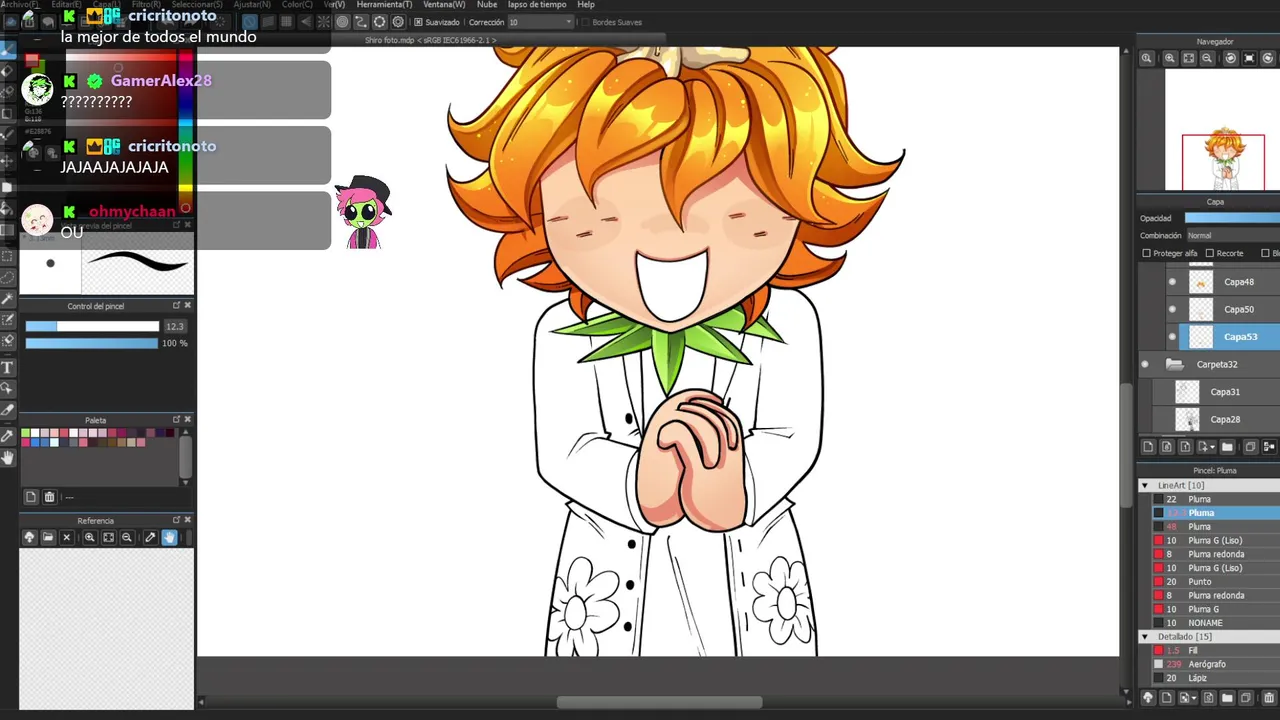Viewport: 1280px width, 720px height.
Task: Clear the Referencia image with X
Action: 67,538
